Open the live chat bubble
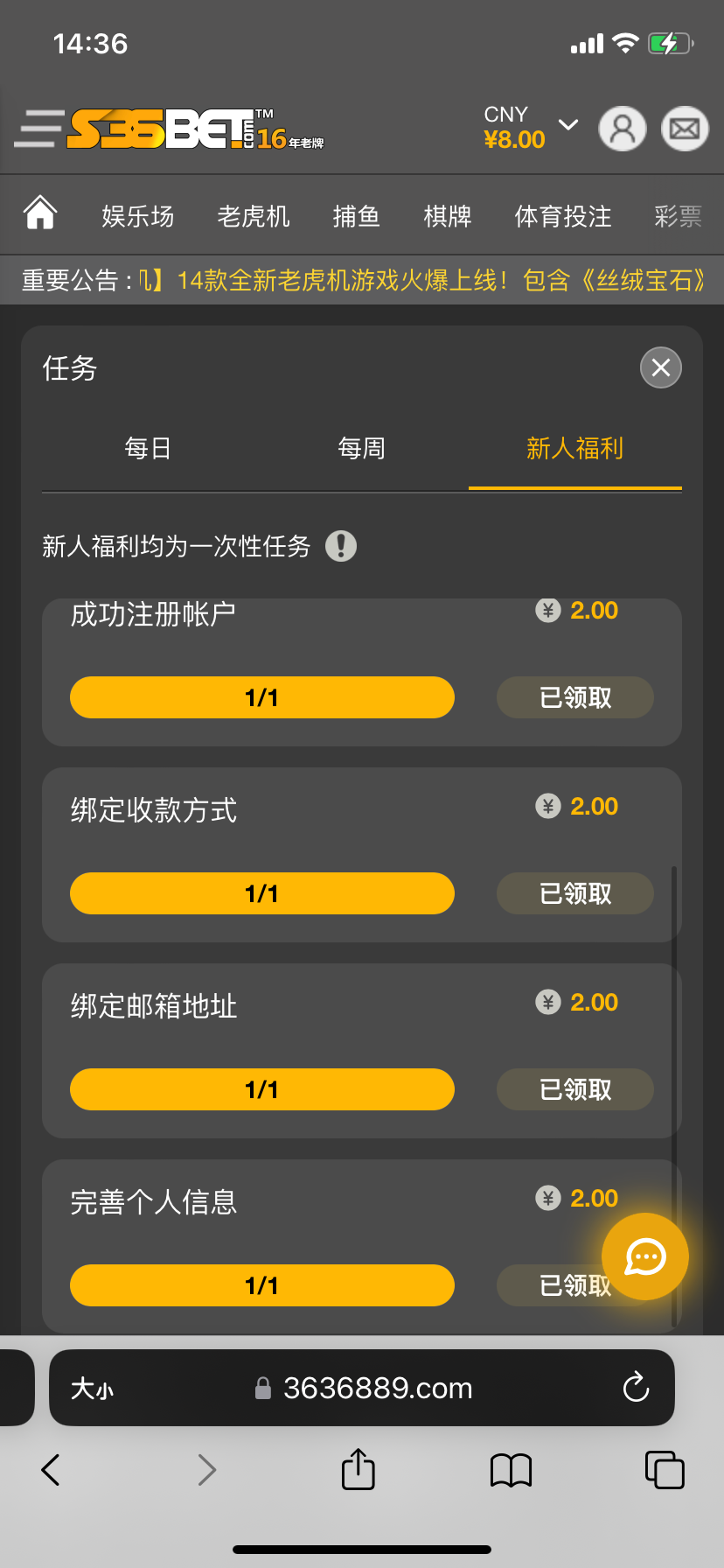Viewport: 724px width, 1568px height. pos(645,1256)
